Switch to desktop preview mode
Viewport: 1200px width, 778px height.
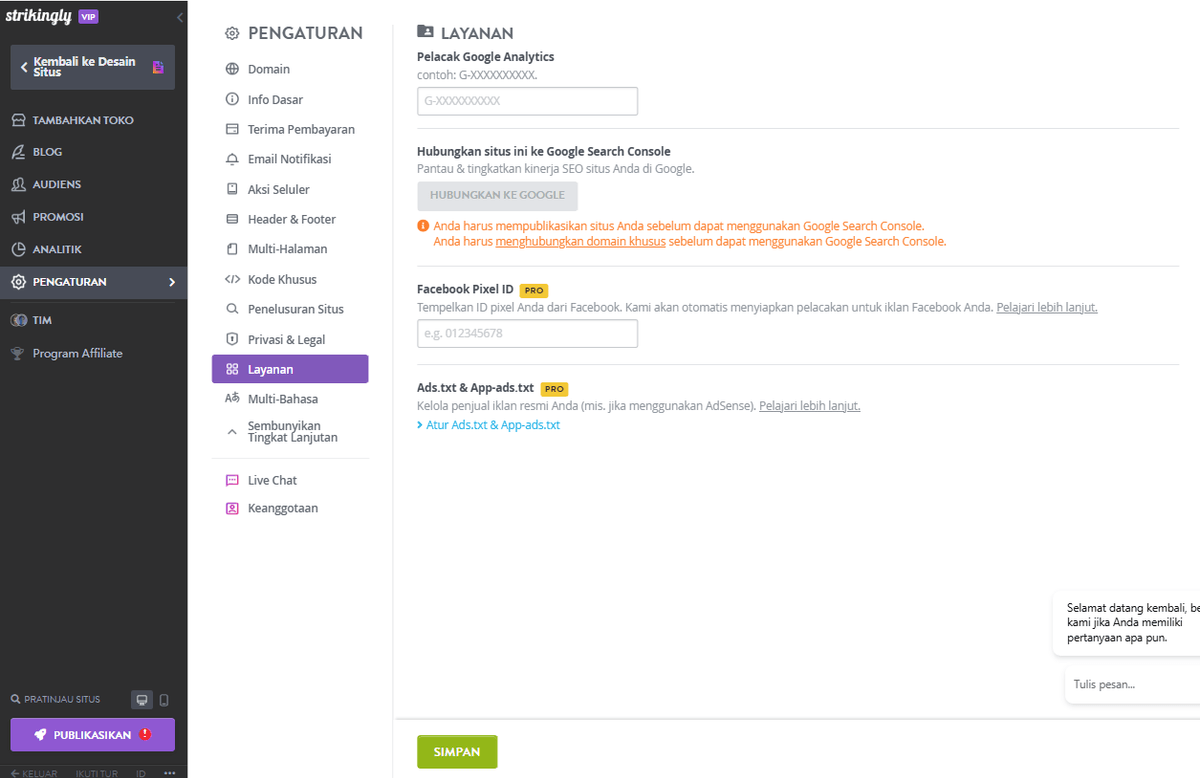point(142,700)
